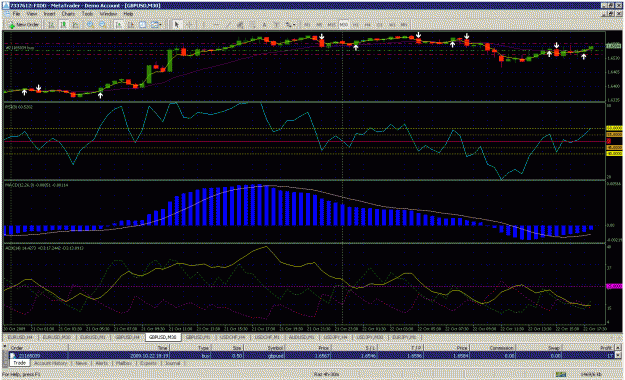Zoom out the chart with magnifier minus

point(102,25)
